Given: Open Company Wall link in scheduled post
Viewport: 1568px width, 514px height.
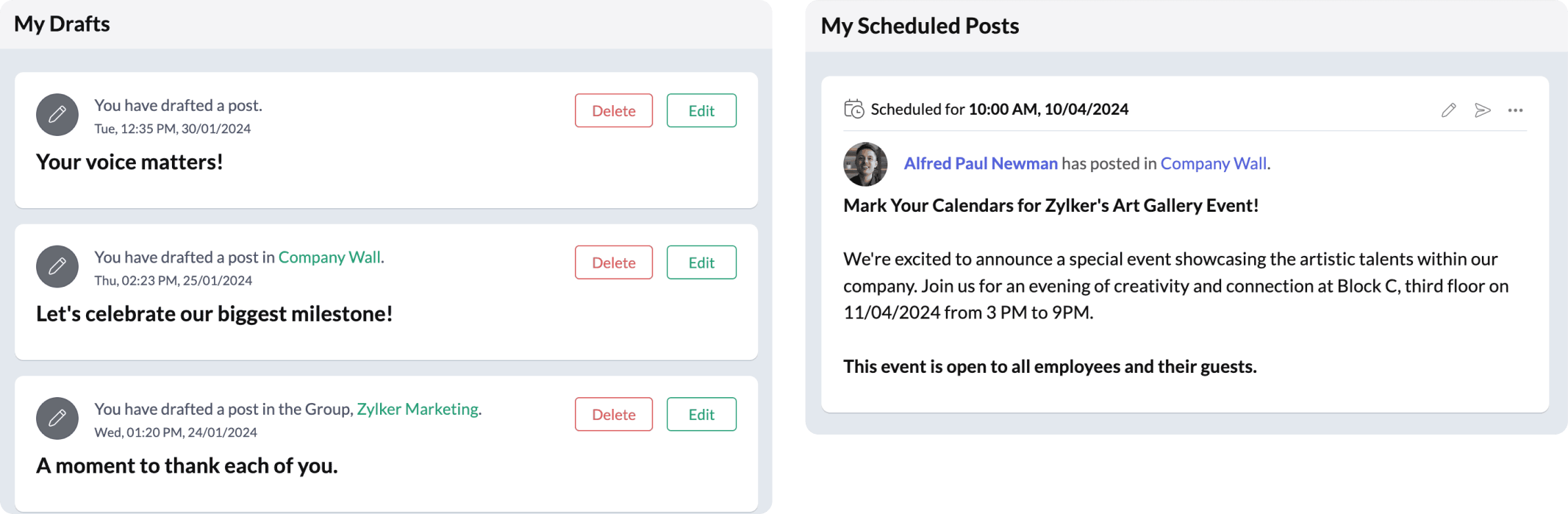Looking at the screenshot, I should pos(1214,163).
